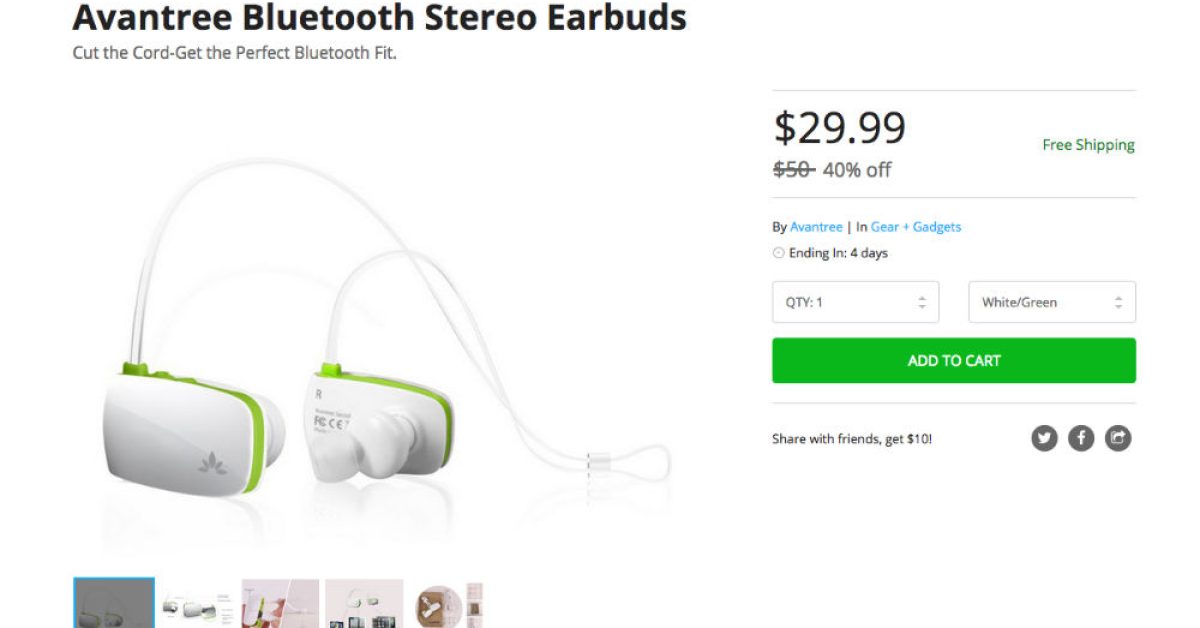Click the Free Shipping label

coord(1088,145)
